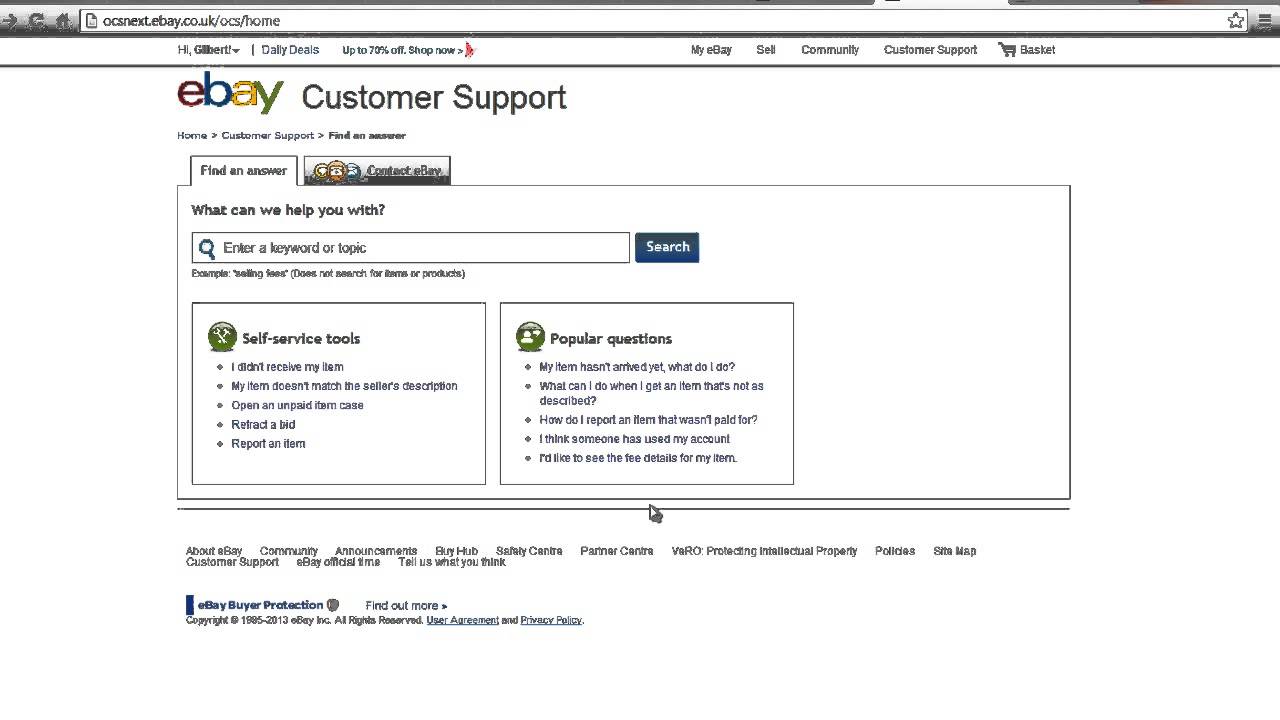Click the Basket link

[1037, 50]
